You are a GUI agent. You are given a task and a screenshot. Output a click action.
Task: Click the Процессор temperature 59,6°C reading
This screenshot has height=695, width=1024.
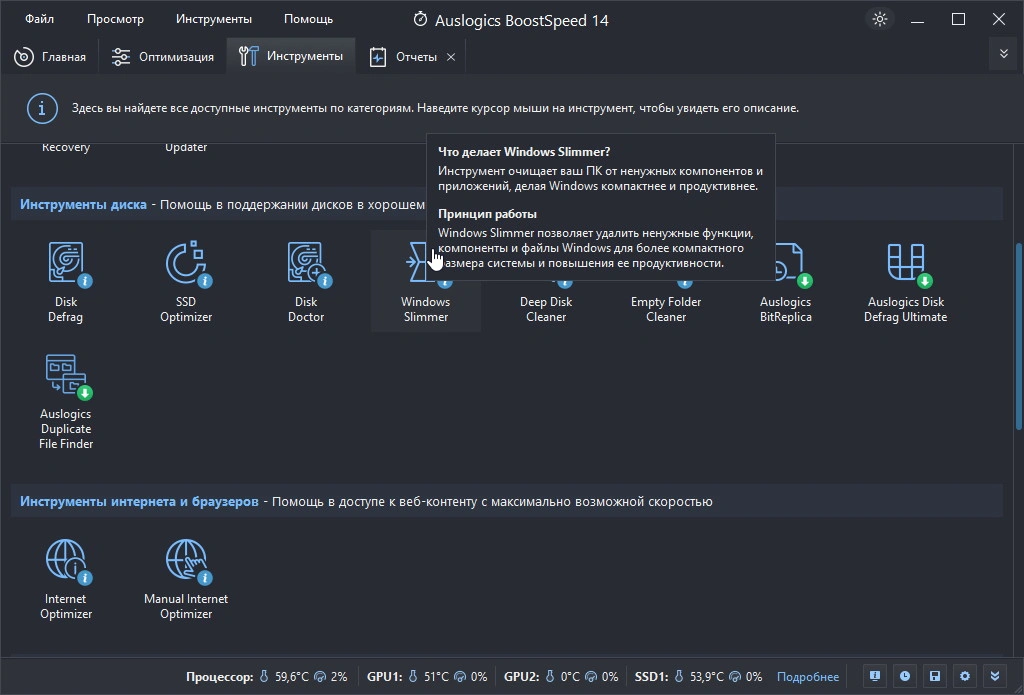click(291, 677)
